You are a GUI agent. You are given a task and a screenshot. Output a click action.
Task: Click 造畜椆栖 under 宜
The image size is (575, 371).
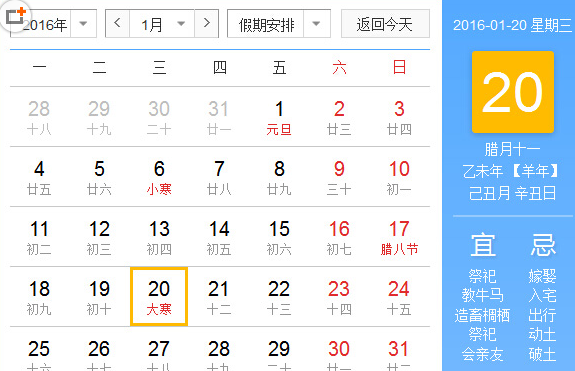tap(483, 315)
